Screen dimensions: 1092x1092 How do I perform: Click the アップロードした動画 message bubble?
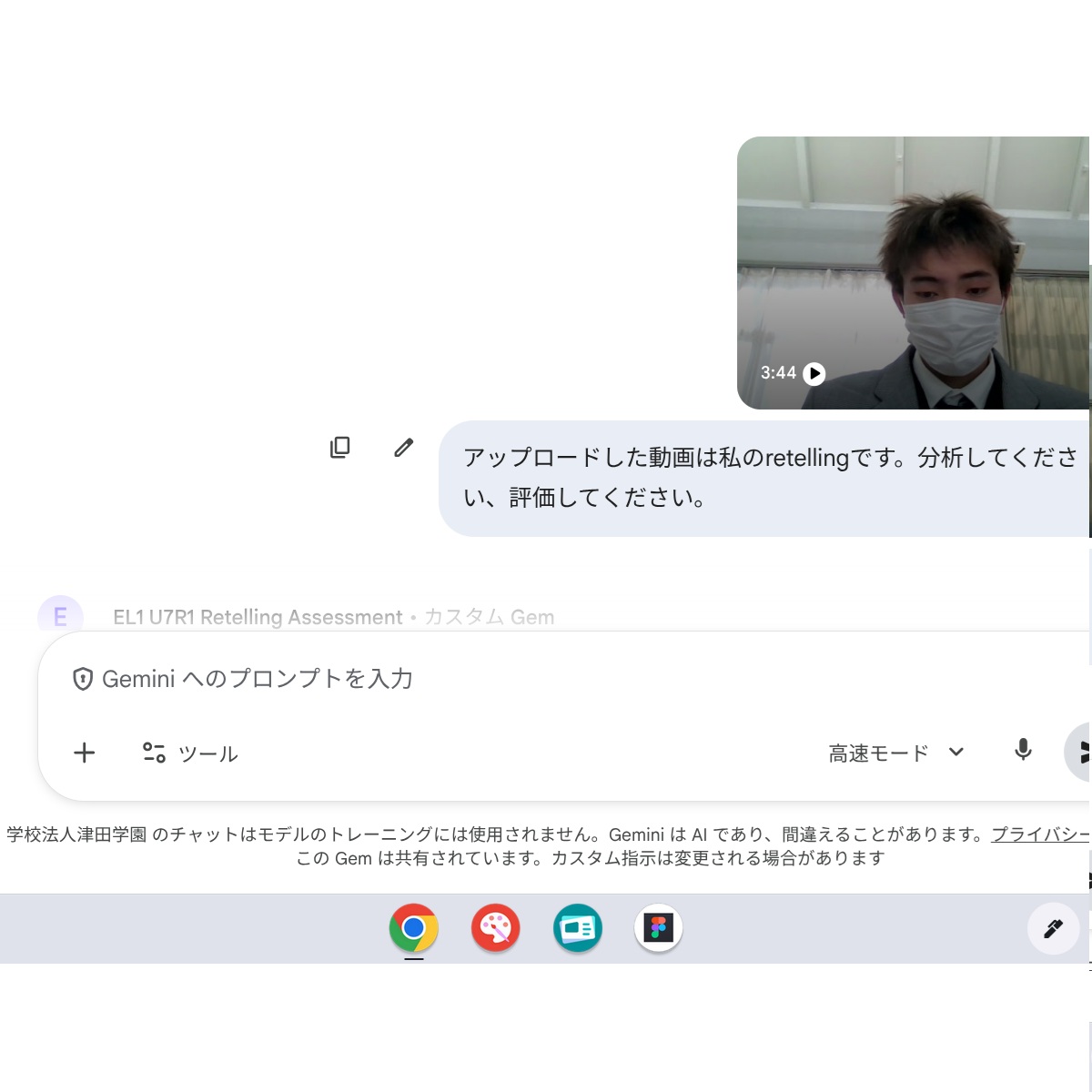coord(764,478)
